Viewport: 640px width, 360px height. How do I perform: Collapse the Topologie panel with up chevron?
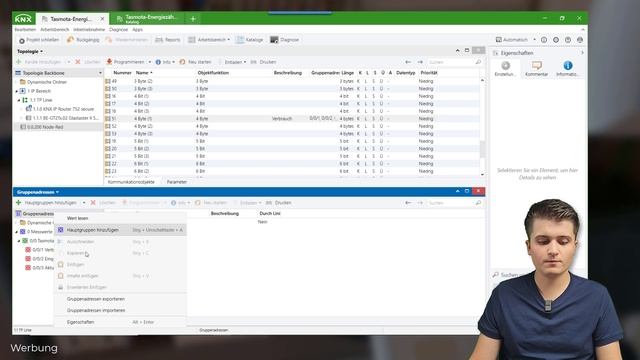tap(458, 51)
